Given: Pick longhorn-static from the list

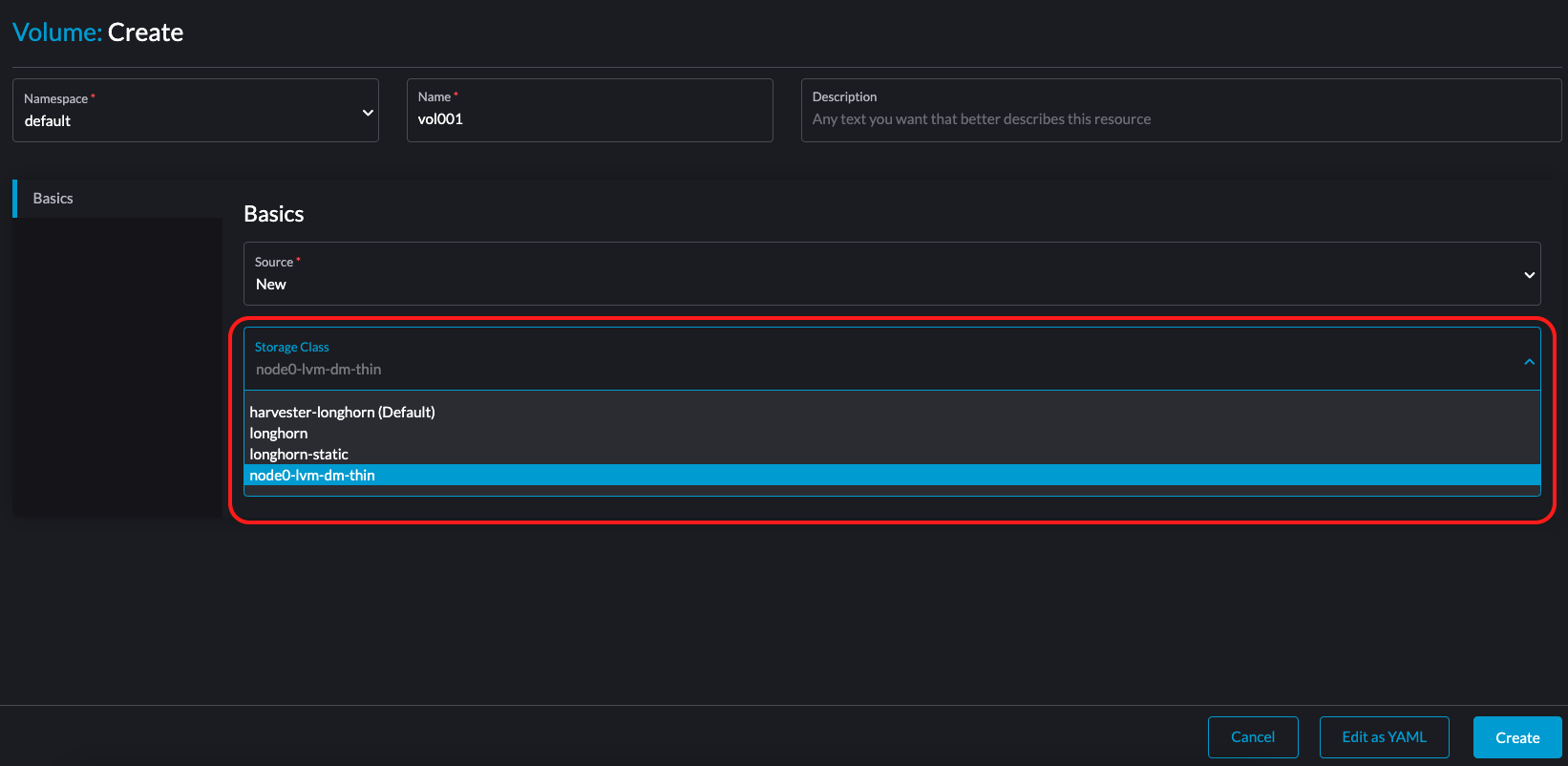Looking at the screenshot, I should pyautogui.click(x=299, y=455).
